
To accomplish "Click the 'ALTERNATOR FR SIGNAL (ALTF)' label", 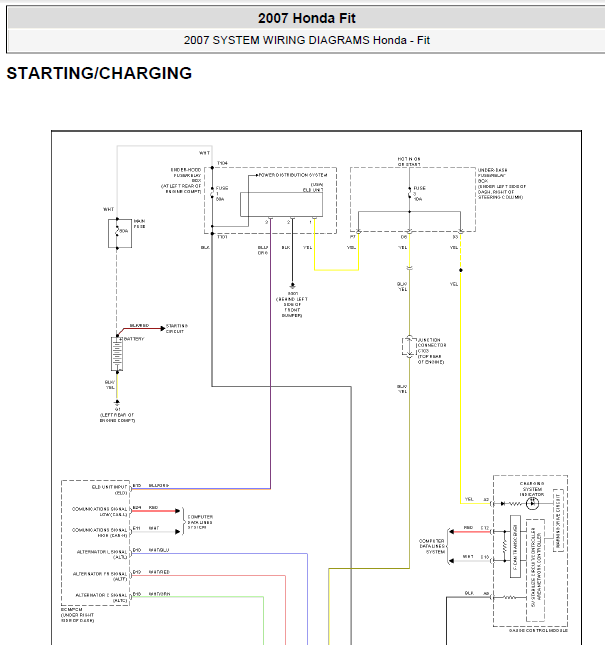I will point(100,576).
